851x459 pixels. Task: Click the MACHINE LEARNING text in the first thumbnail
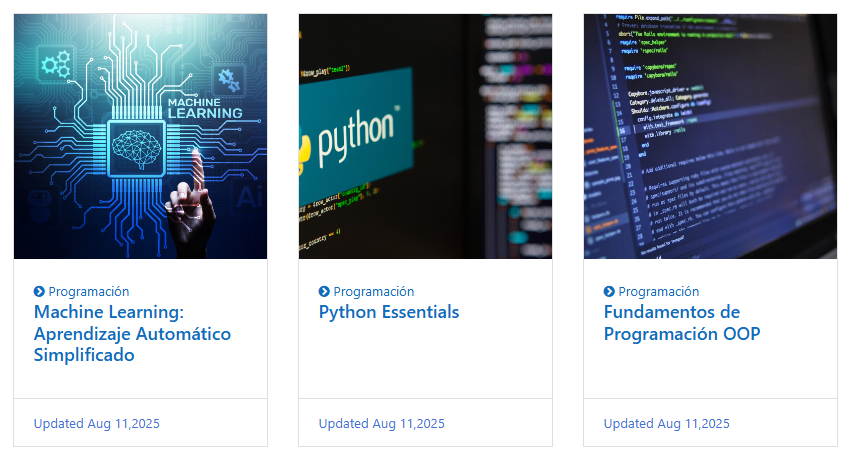(x=204, y=107)
